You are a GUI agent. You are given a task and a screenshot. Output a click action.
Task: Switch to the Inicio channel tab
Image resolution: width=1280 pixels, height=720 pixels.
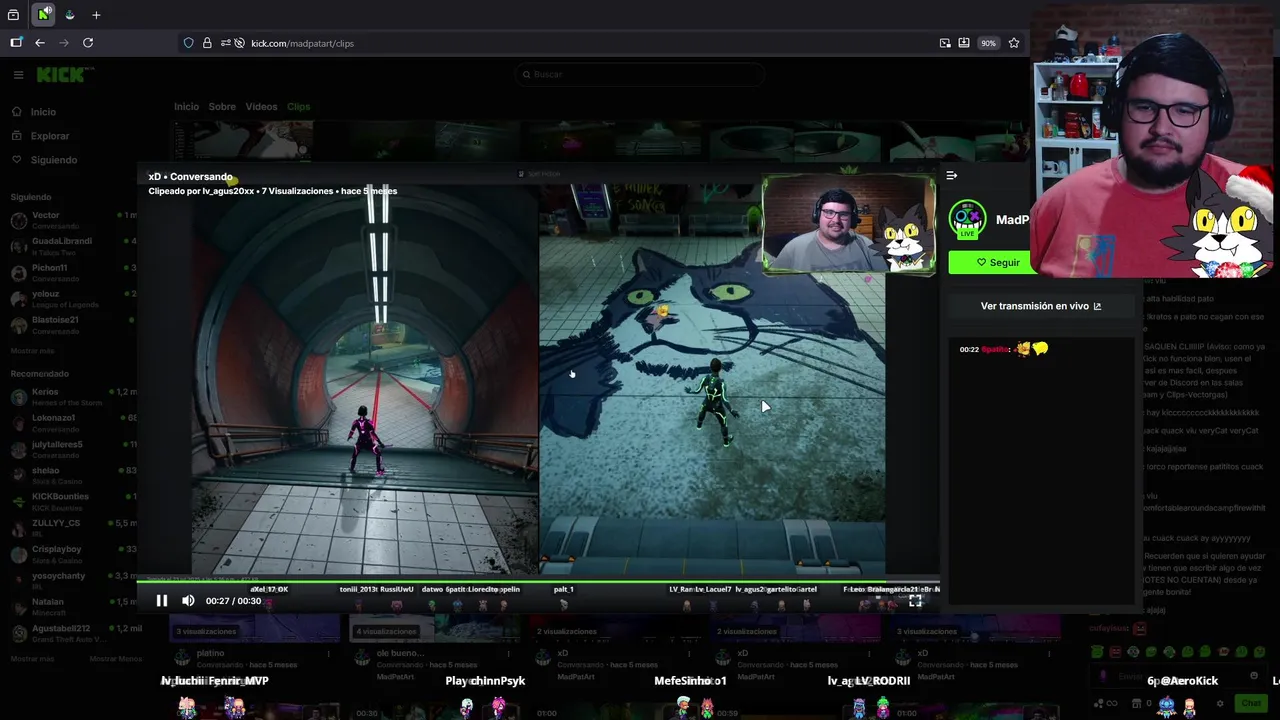(186, 107)
